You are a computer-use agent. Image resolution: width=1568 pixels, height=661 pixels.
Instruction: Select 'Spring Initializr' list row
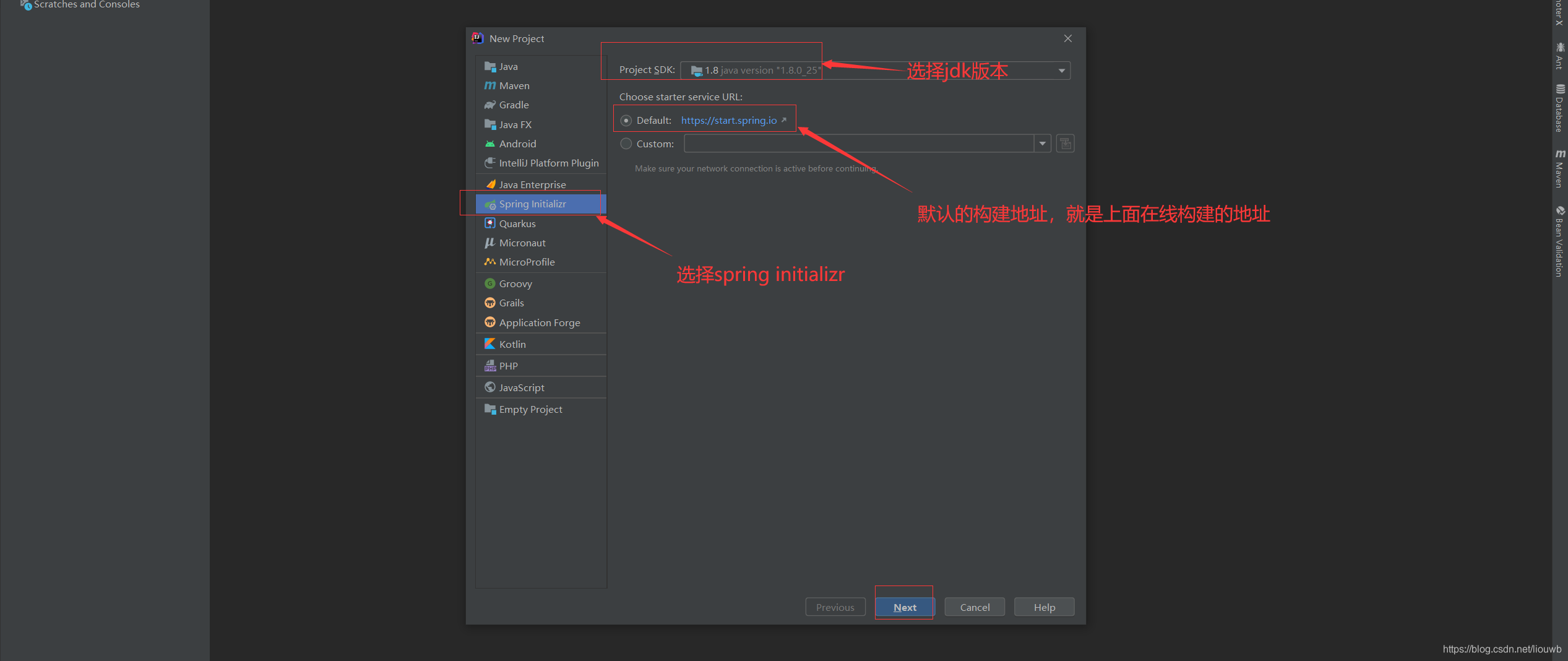[x=541, y=204]
